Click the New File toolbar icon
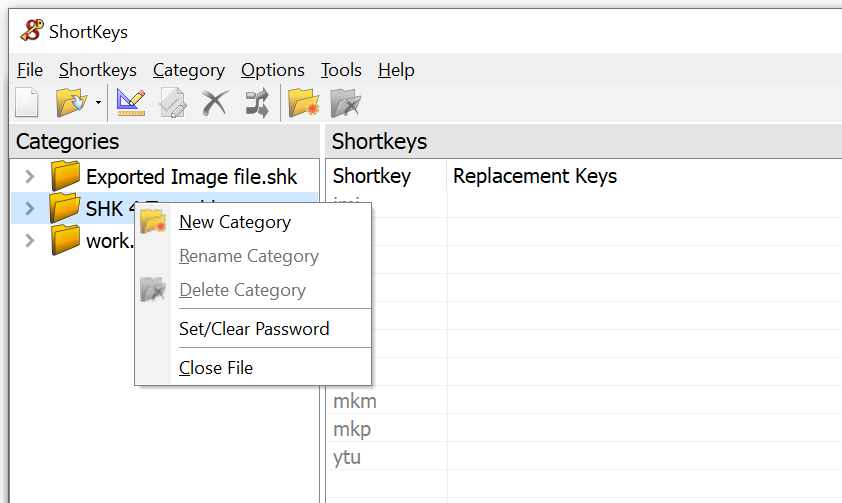The width and height of the screenshot is (842, 503). pyautogui.click(x=26, y=102)
